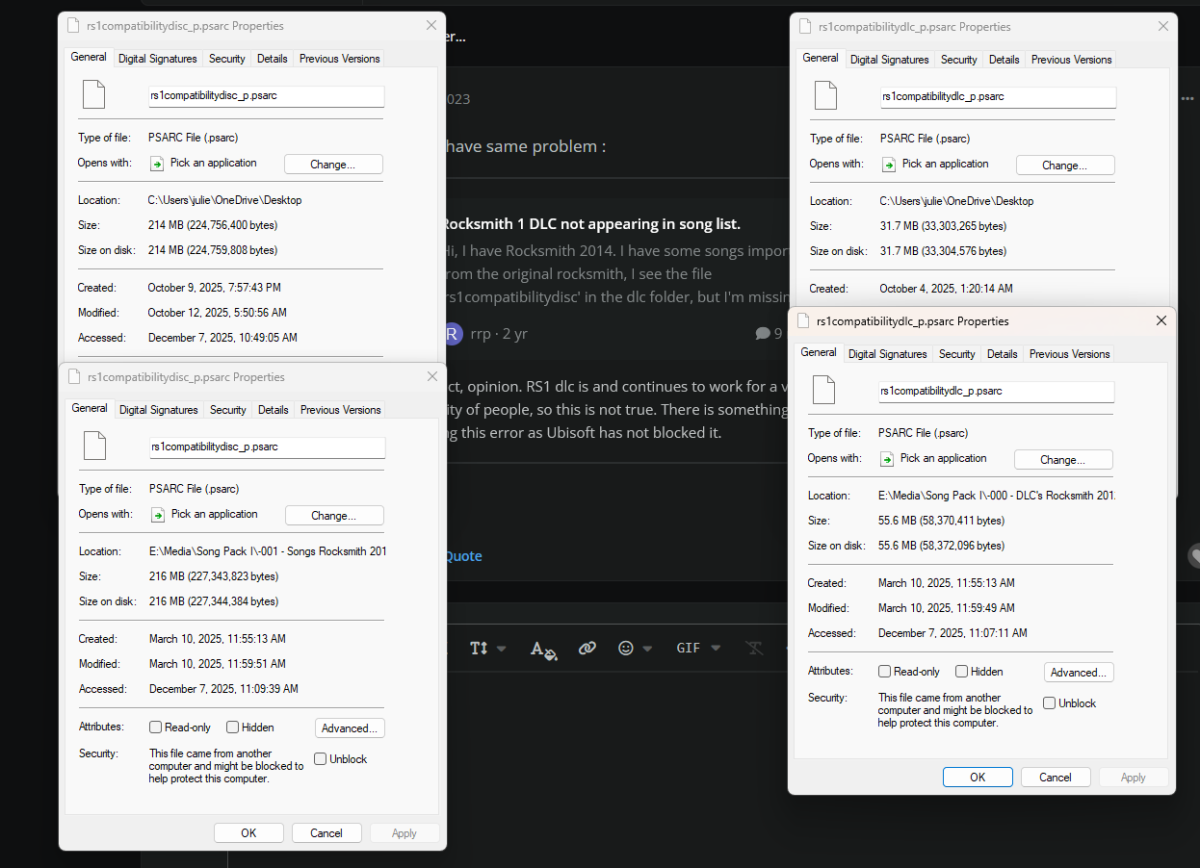The image size is (1200, 868).
Task: Click the insert link chain icon
Action: pos(587,648)
